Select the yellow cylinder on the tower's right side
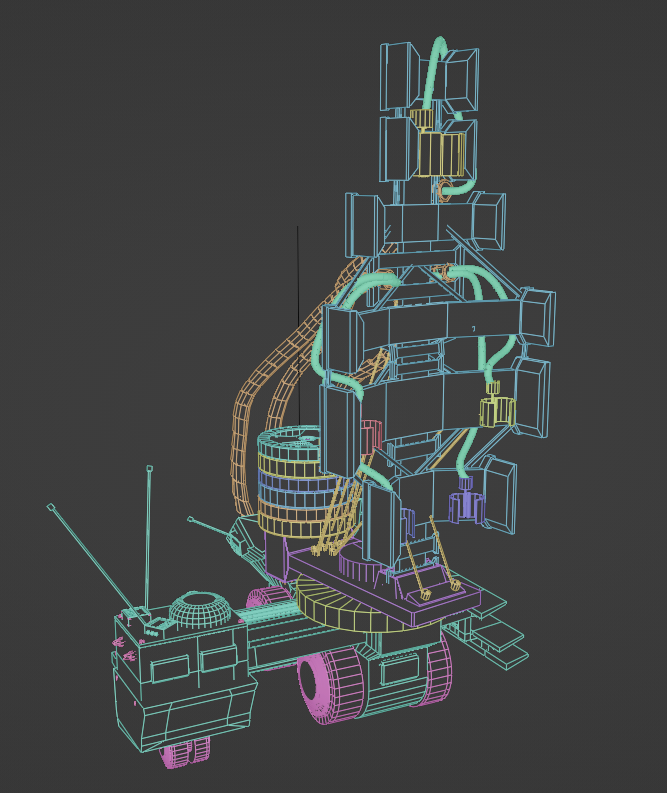This screenshot has height=793, width=667. [x=497, y=411]
